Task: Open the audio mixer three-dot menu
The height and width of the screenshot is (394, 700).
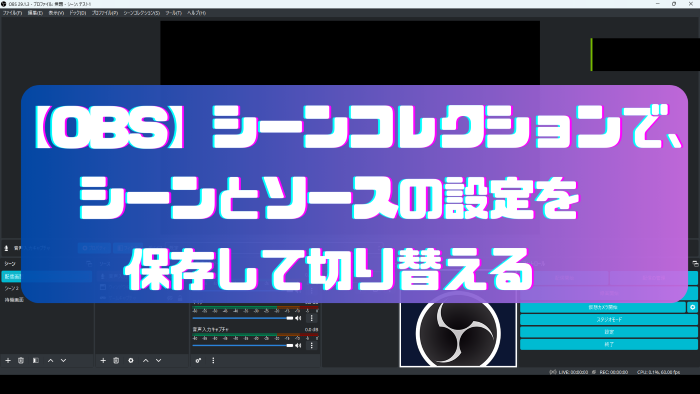Action: pyautogui.click(x=213, y=360)
